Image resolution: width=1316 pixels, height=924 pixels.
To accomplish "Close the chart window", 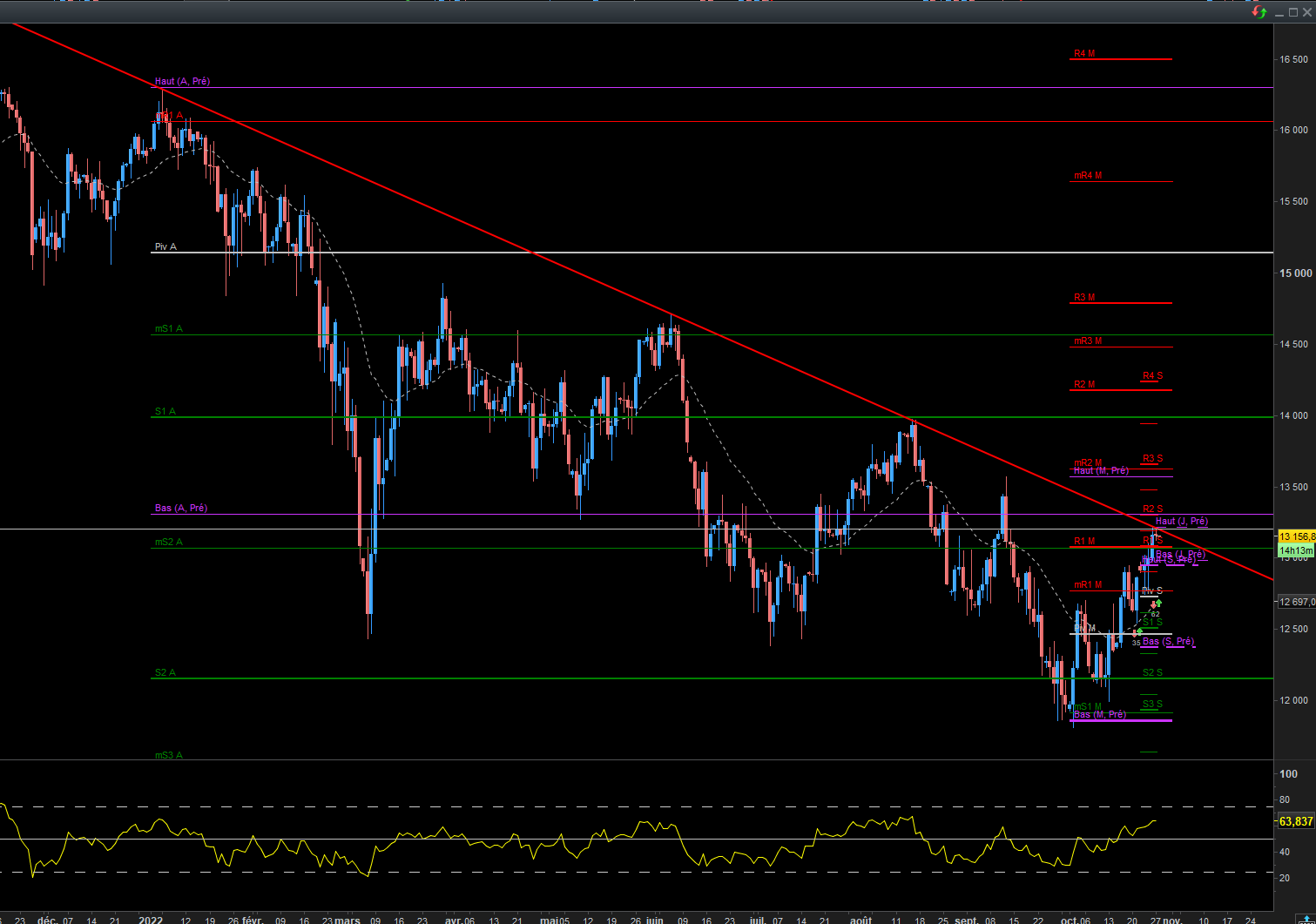I will [x=1306, y=12].
